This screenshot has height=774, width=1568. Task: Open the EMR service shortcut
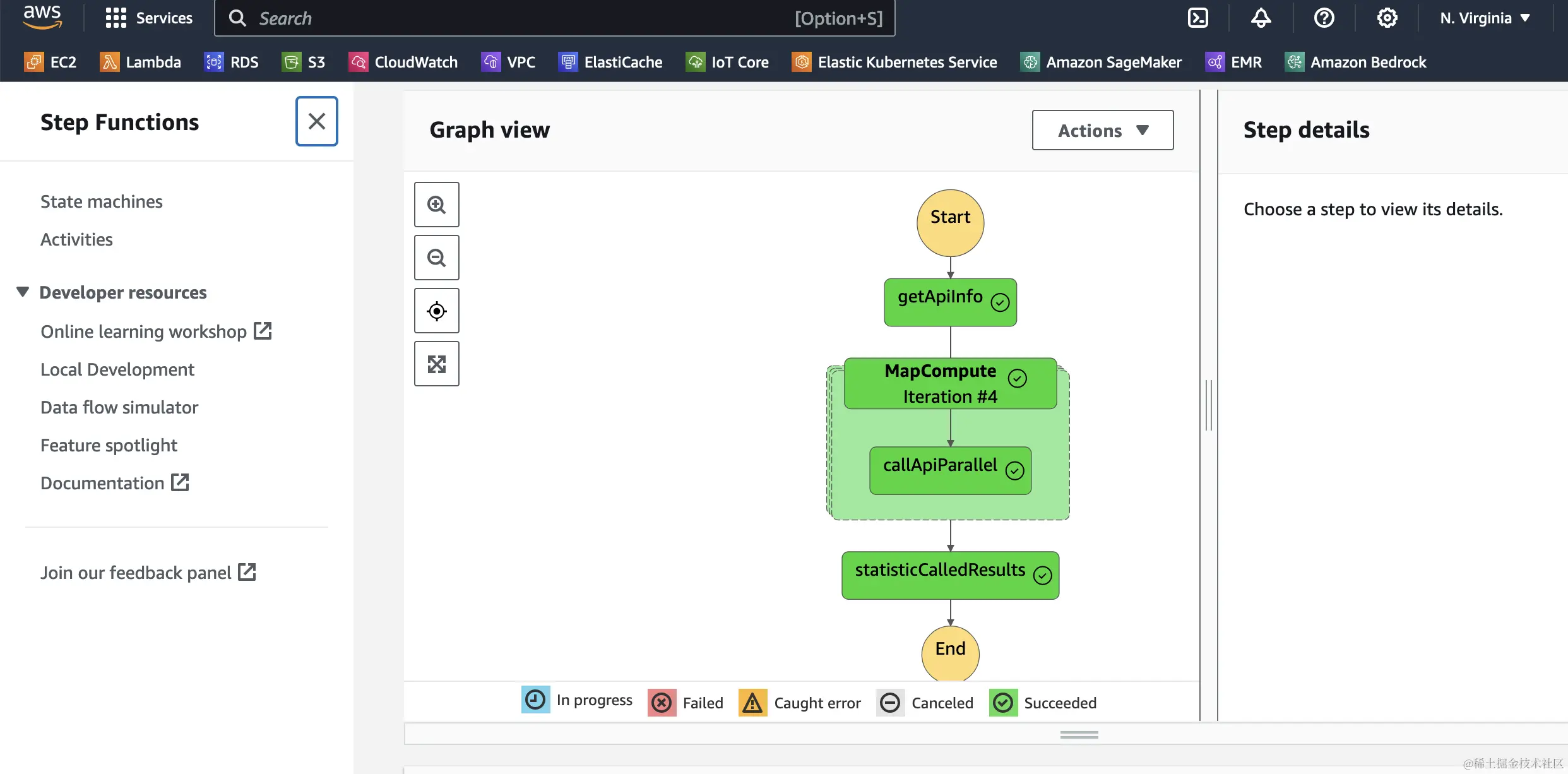(x=1233, y=62)
